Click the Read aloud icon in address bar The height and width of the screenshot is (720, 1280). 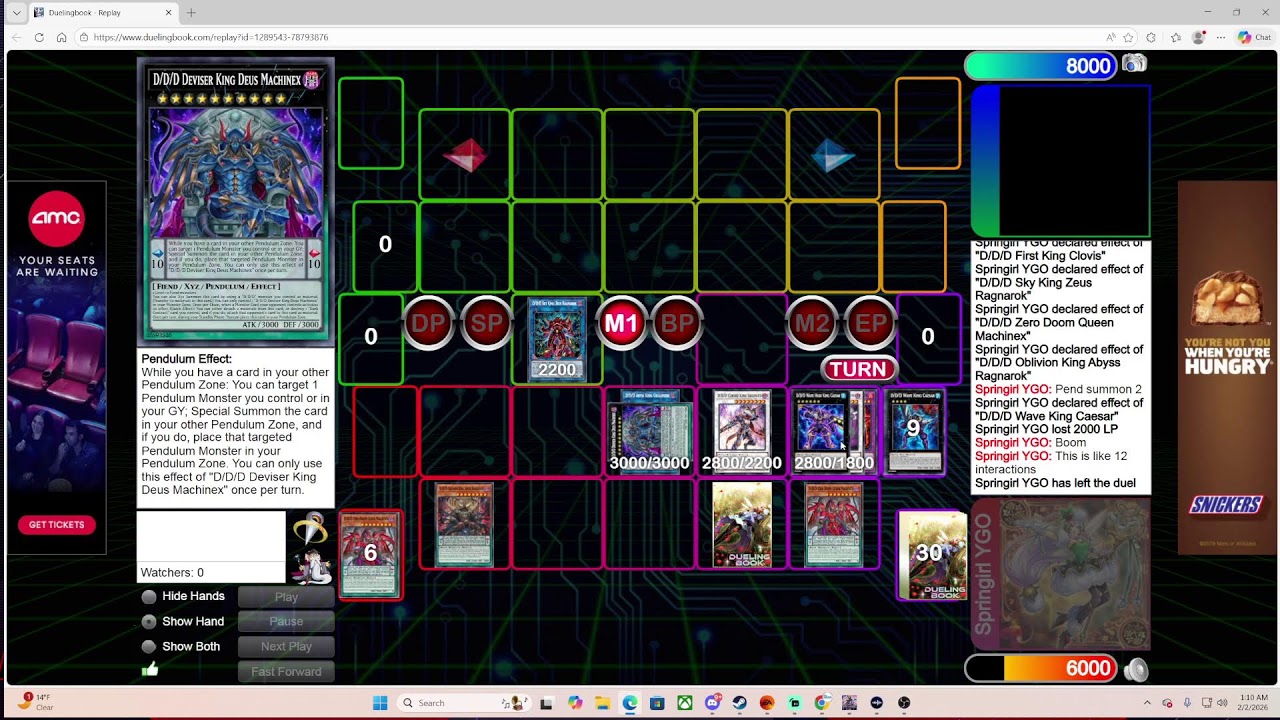[1111, 37]
